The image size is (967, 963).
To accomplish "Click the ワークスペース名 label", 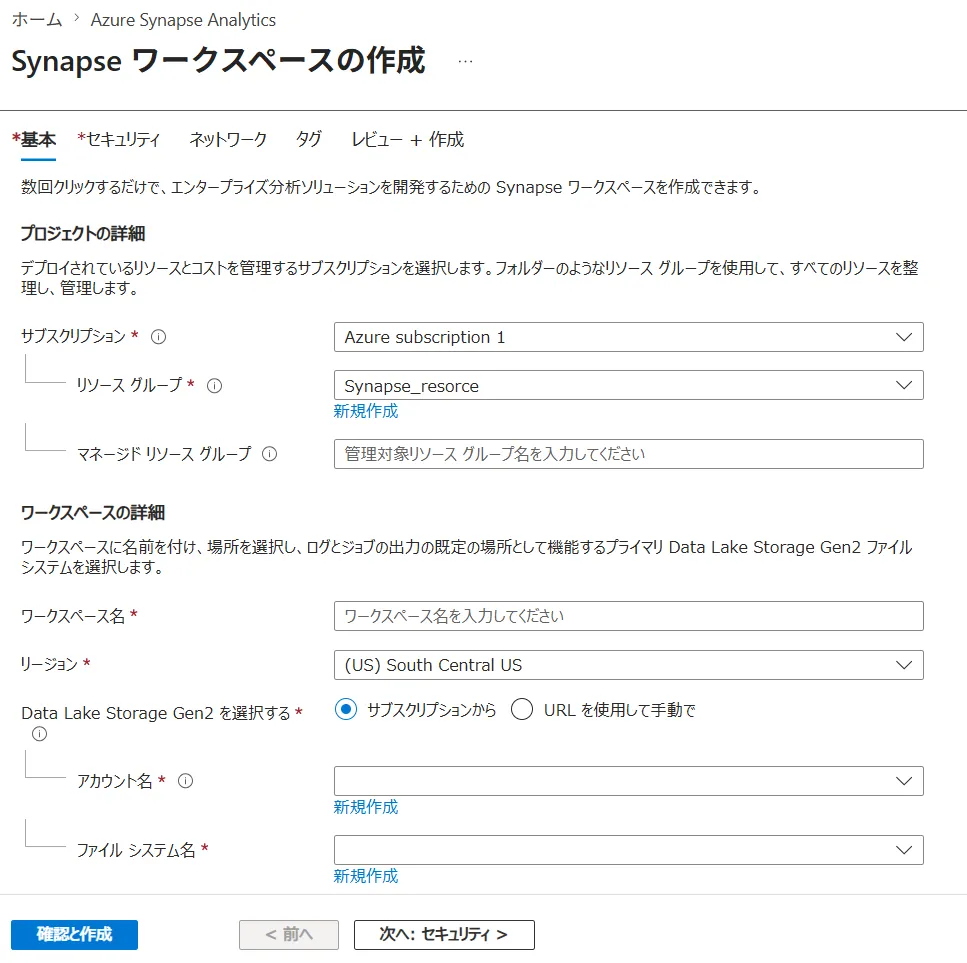I will (73, 616).
